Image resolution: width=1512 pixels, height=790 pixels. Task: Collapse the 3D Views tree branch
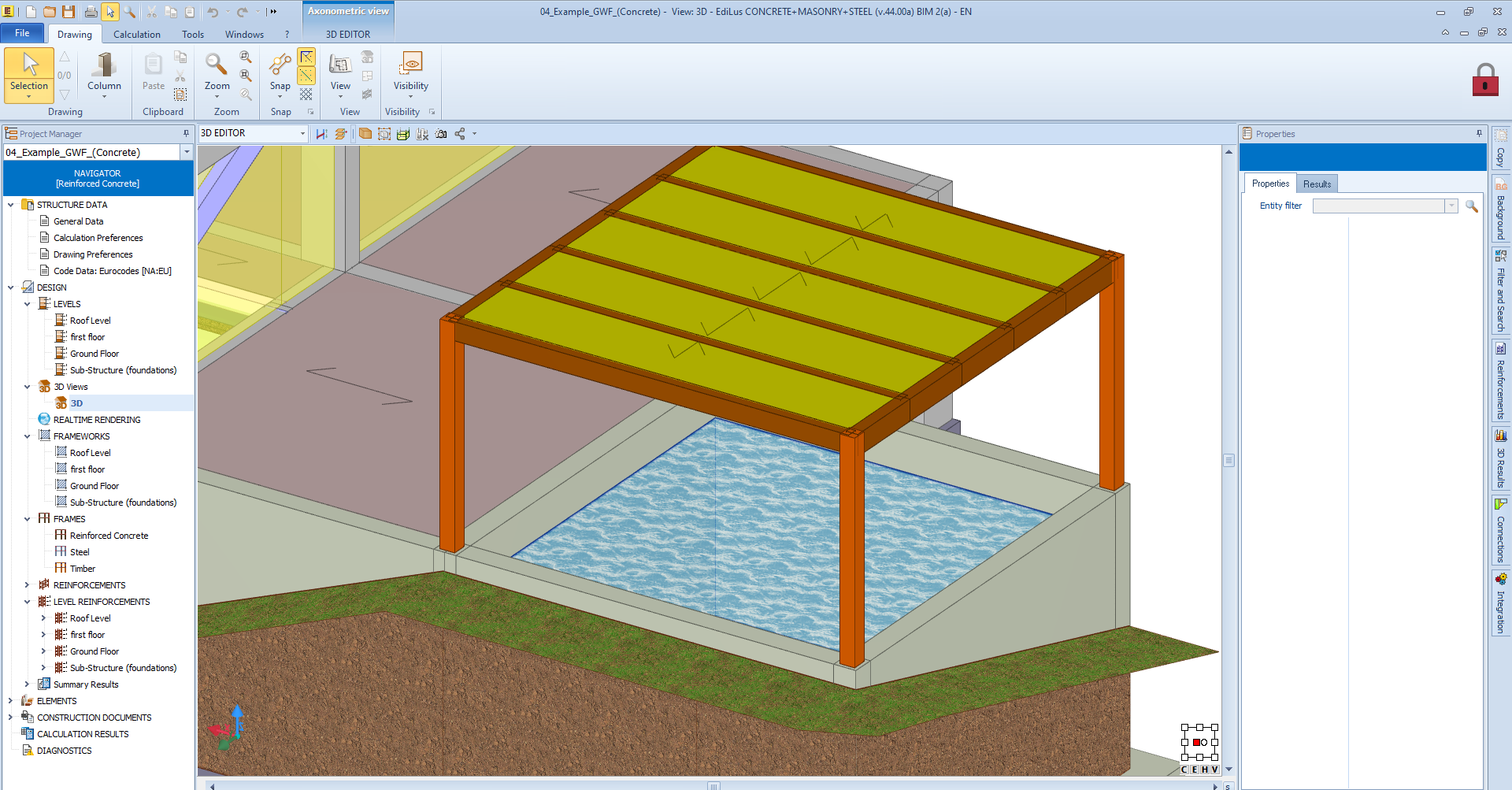(x=28, y=386)
